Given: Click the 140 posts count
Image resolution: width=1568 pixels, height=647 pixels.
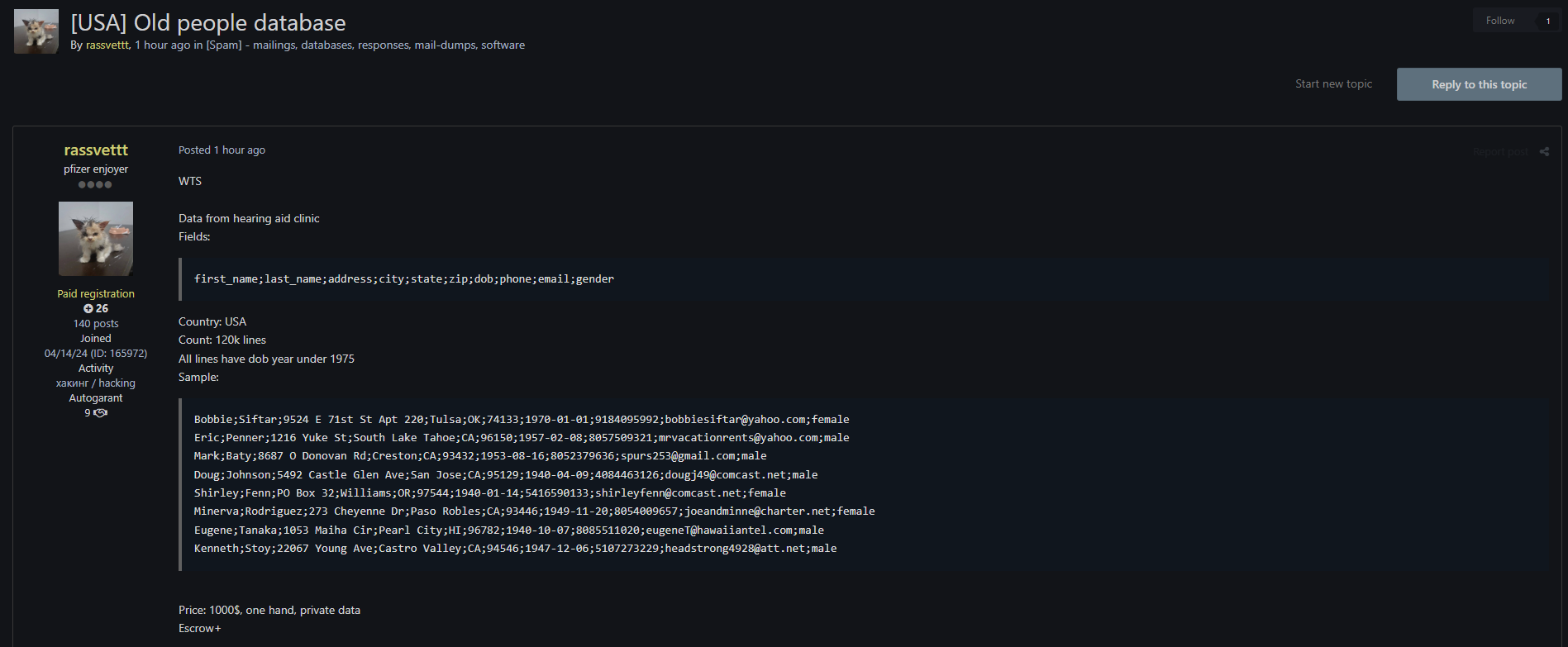Looking at the screenshot, I should click(x=96, y=323).
